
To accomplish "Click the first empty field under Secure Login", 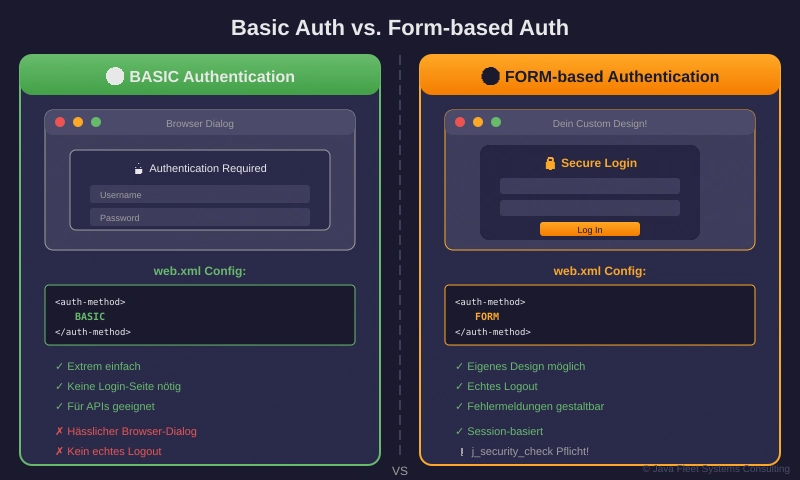I will (590, 186).
